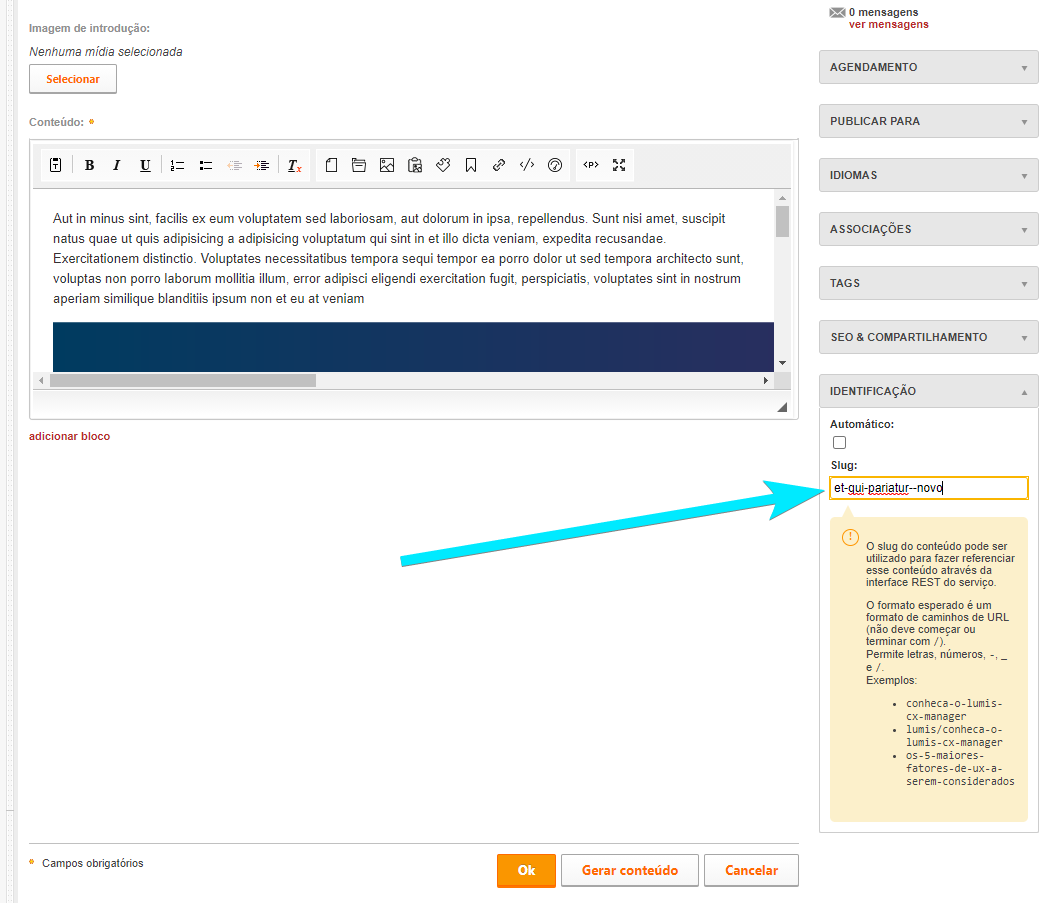Expand the SEO & Compartilhamento panel

click(x=928, y=337)
